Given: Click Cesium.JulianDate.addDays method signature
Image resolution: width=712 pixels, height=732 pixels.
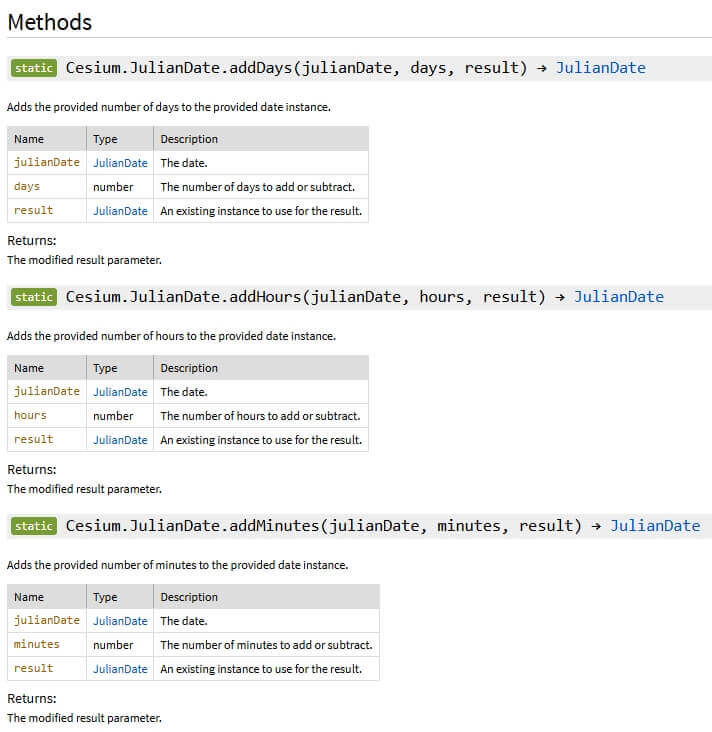Looking at the screenshot, I should tap(296, 68).
